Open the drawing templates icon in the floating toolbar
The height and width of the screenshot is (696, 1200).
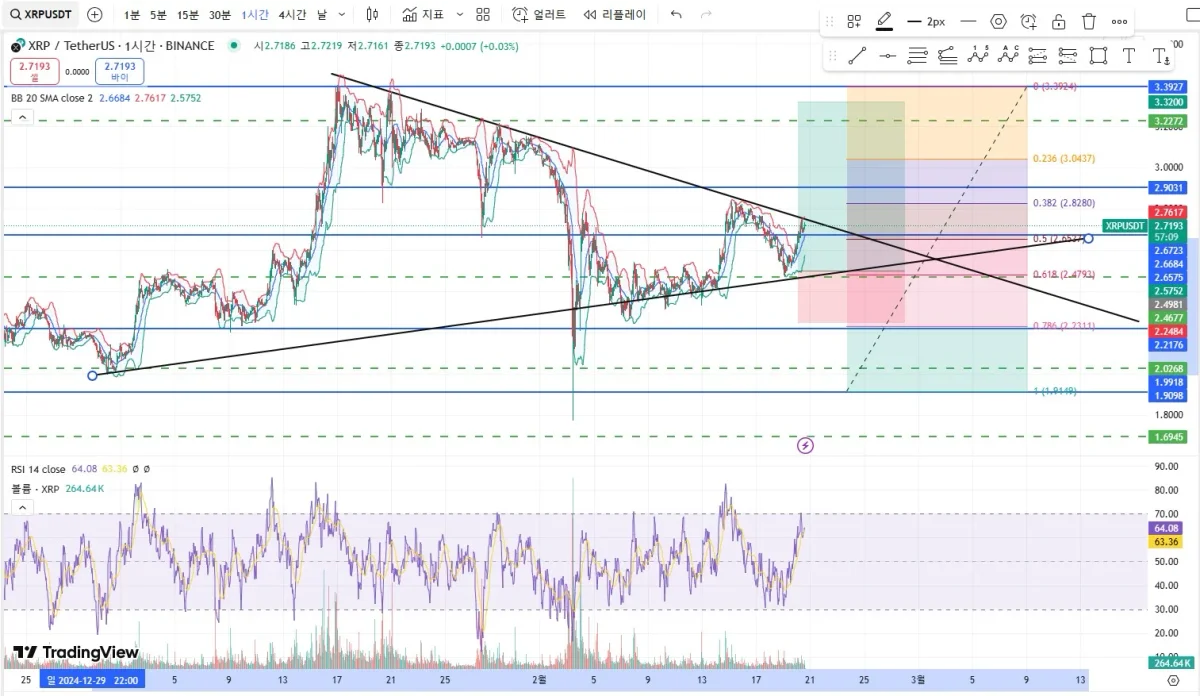tap(854, 21)
